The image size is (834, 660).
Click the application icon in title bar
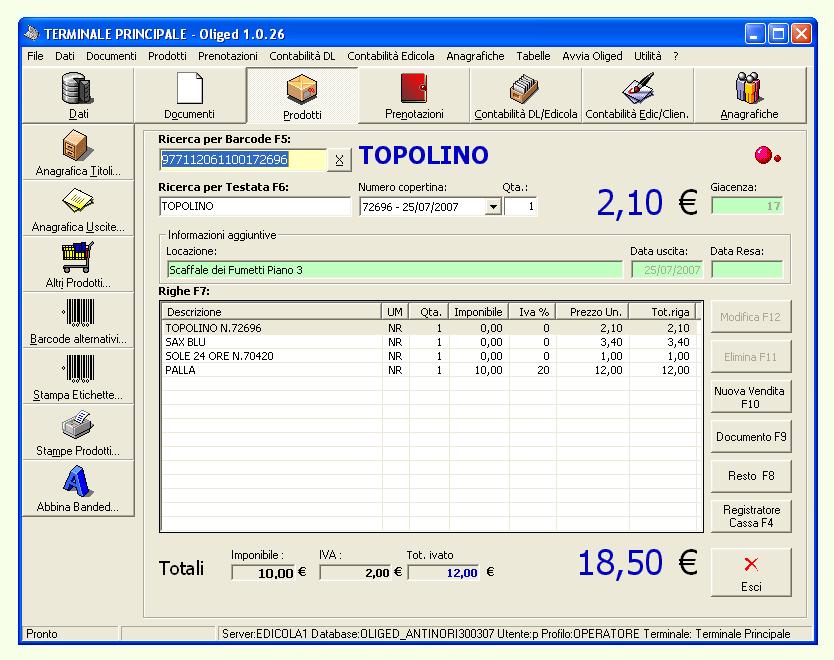32,34
